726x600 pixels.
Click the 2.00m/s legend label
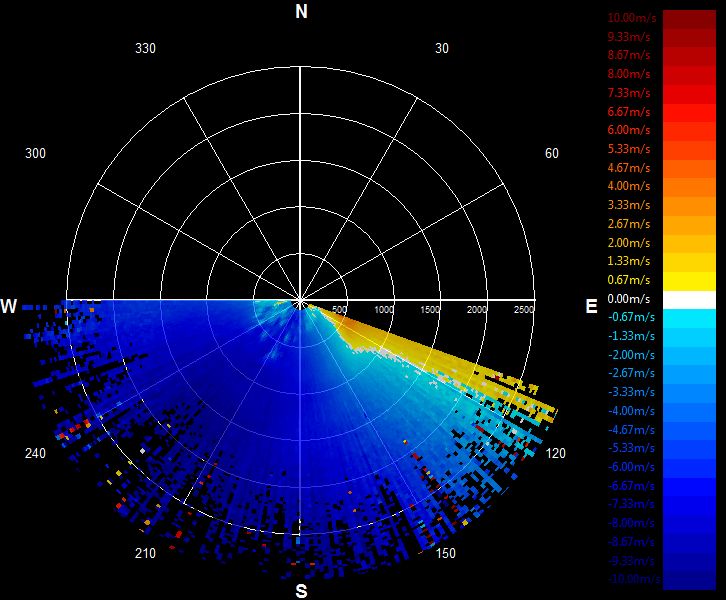click(629, 243)
